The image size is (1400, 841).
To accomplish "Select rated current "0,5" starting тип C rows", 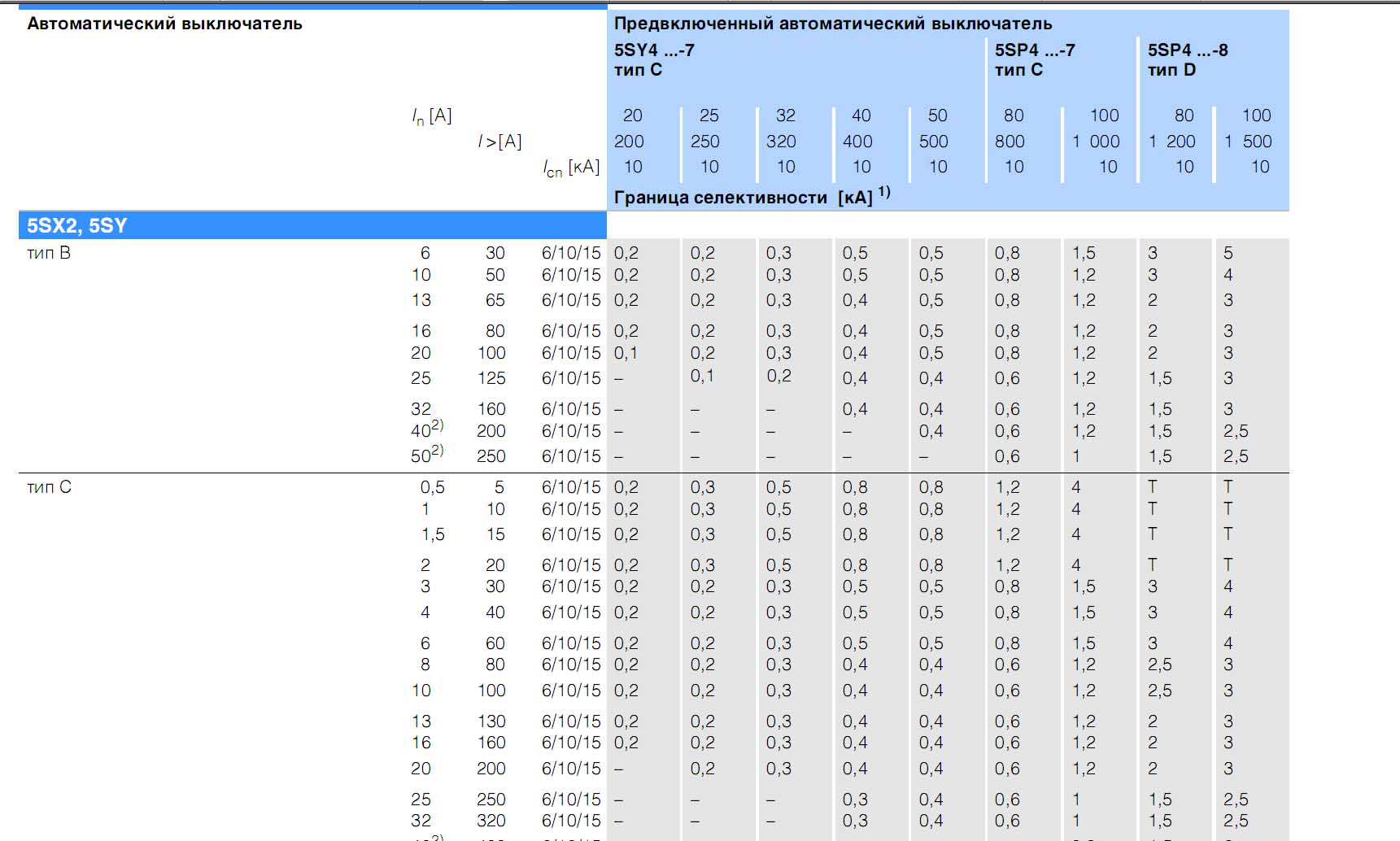I will (x=433, y=487).
